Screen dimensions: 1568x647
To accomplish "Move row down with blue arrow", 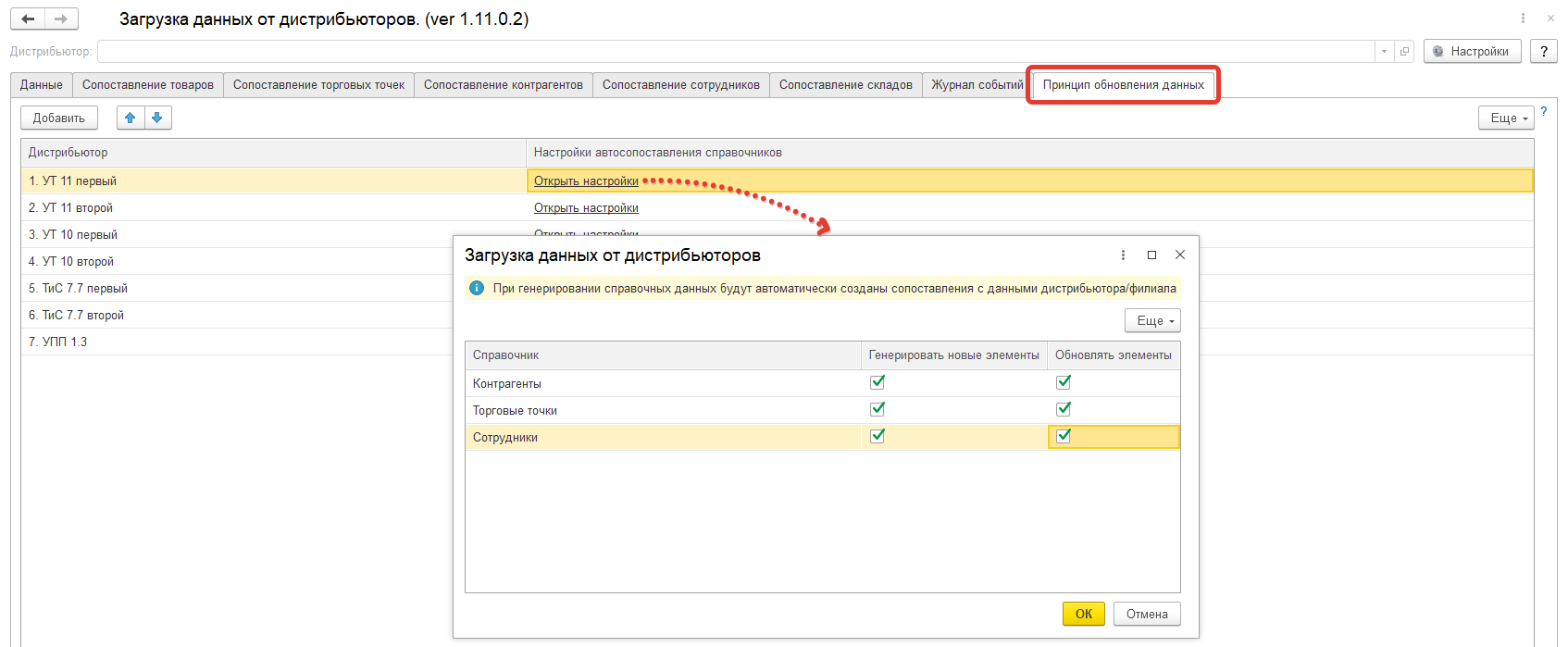I will (x=157, y=118).
